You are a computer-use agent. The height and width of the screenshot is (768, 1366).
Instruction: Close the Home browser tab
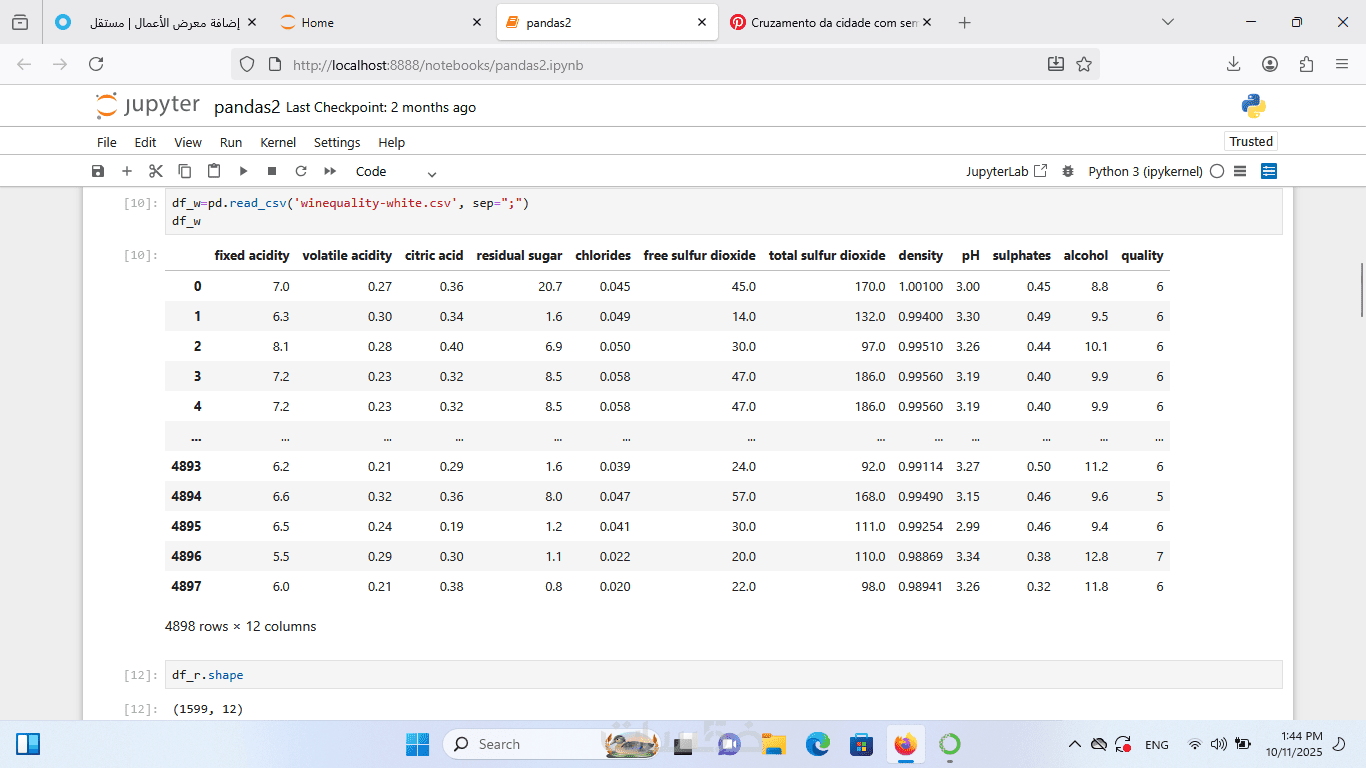click(477, 22)
